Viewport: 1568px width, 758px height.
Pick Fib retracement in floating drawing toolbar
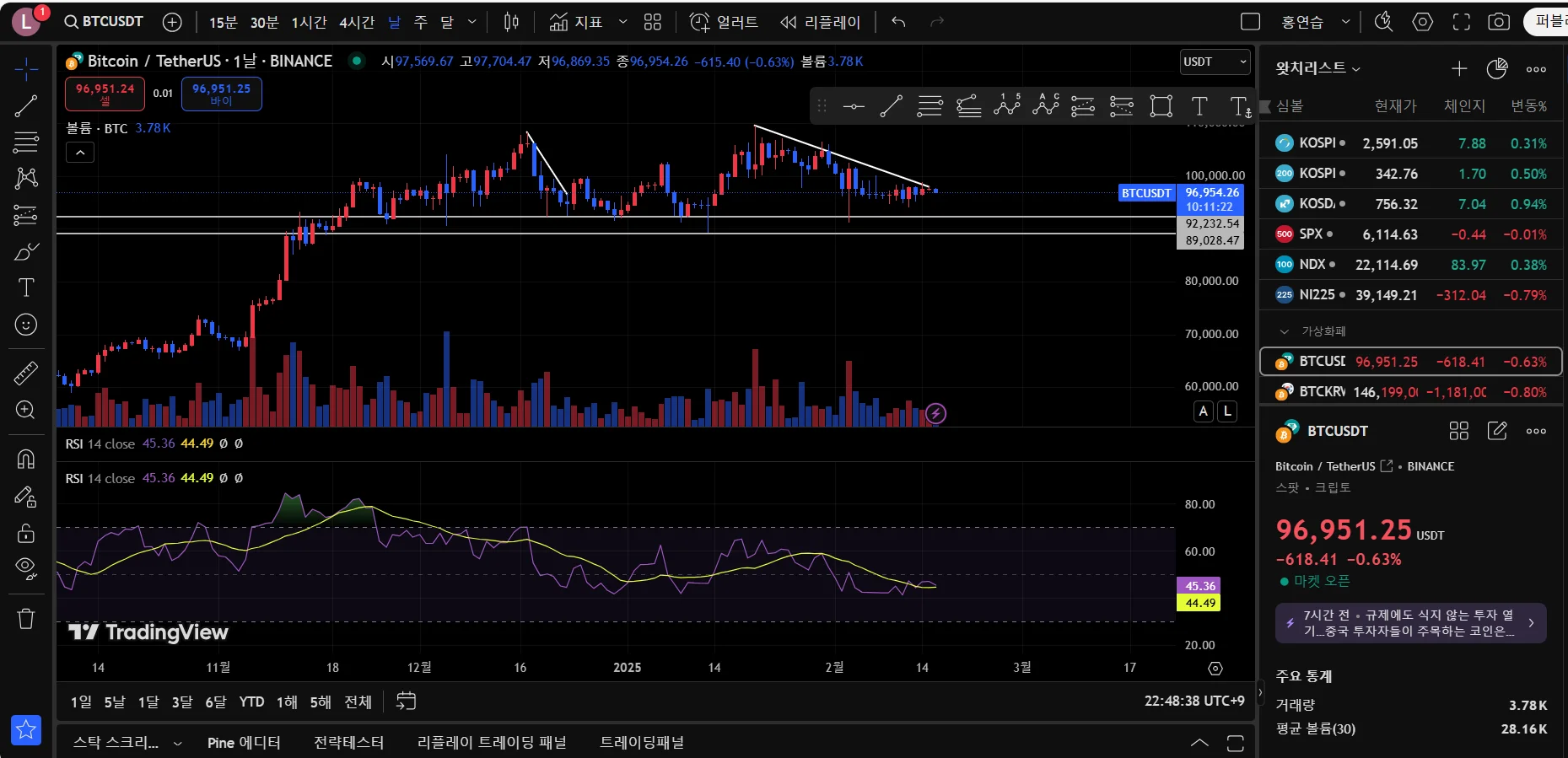(x=929, y=106)
